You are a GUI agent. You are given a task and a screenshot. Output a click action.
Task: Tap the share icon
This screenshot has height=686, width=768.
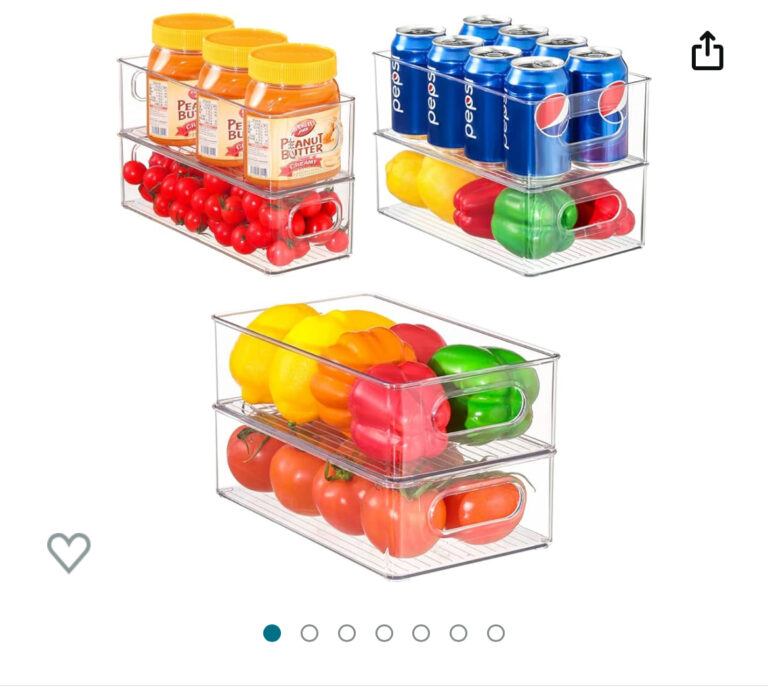pyautogui.click(x=707, y=50)
